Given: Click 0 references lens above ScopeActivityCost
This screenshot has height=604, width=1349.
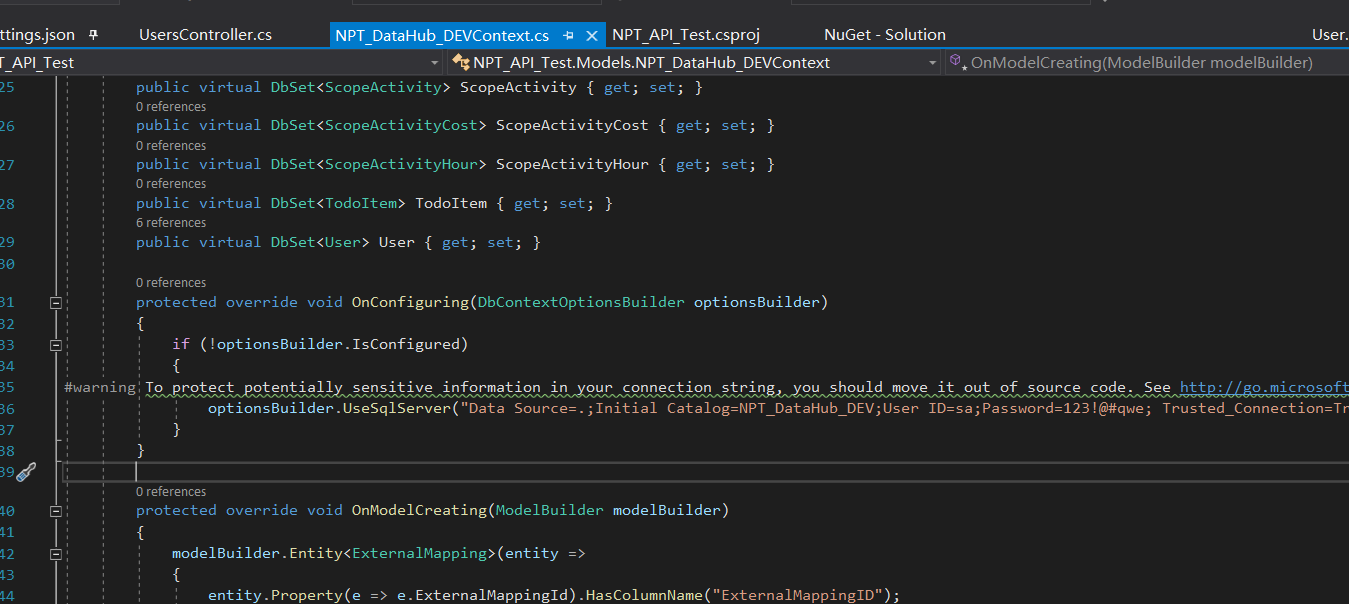Looking at the screenshot, I should coord(171,107).
